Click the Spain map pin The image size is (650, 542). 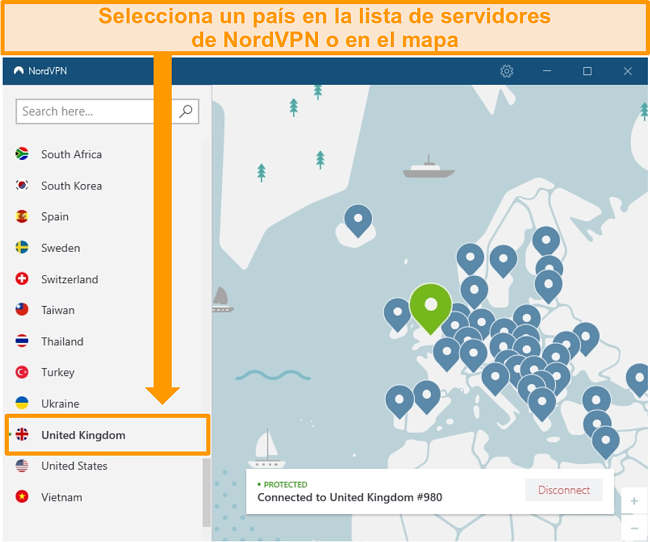427,397
